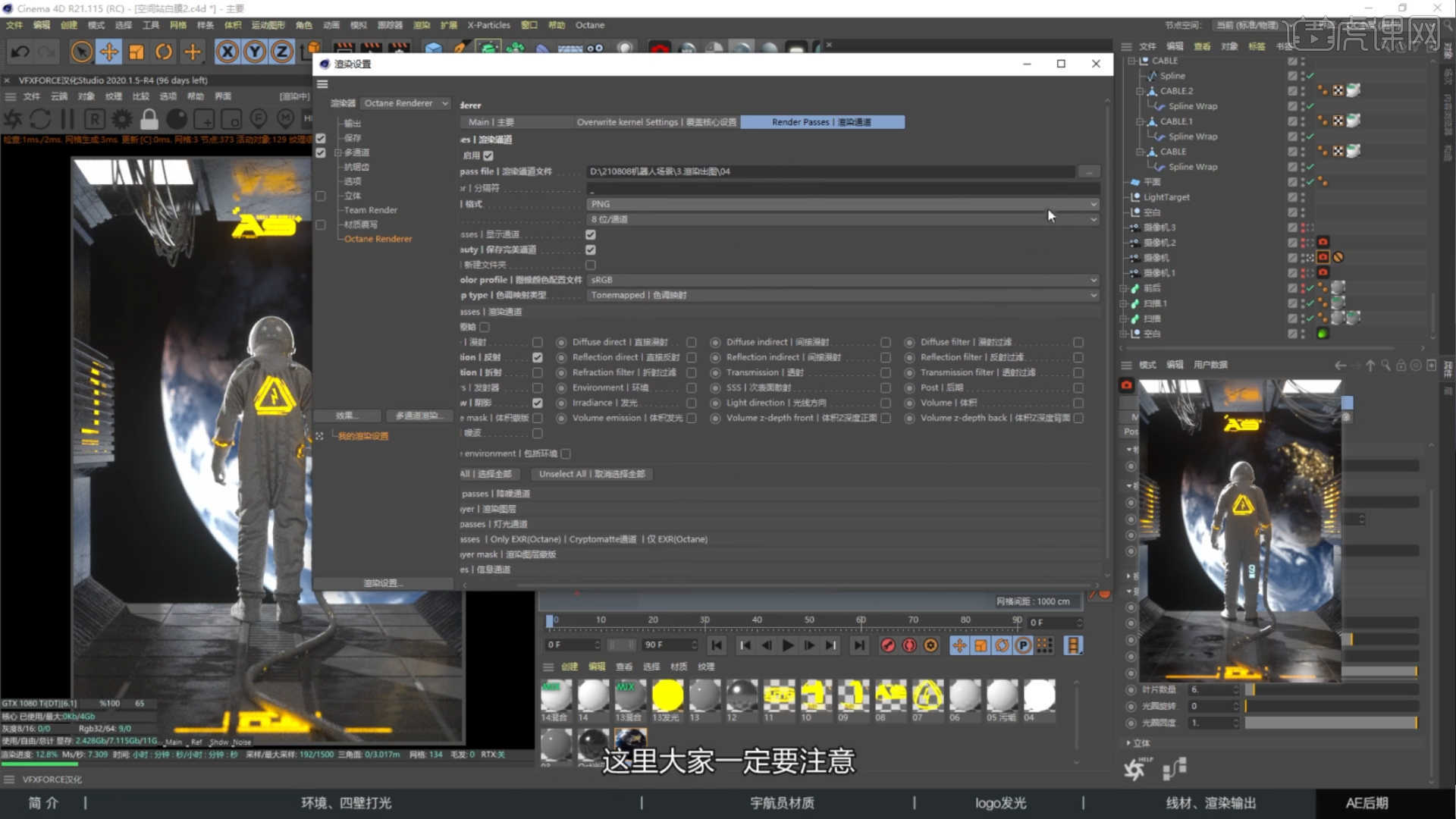Open Octane settings gear icon
Image resolution: width=1456 pixels, height=819 pixels.
pos(121,119)
